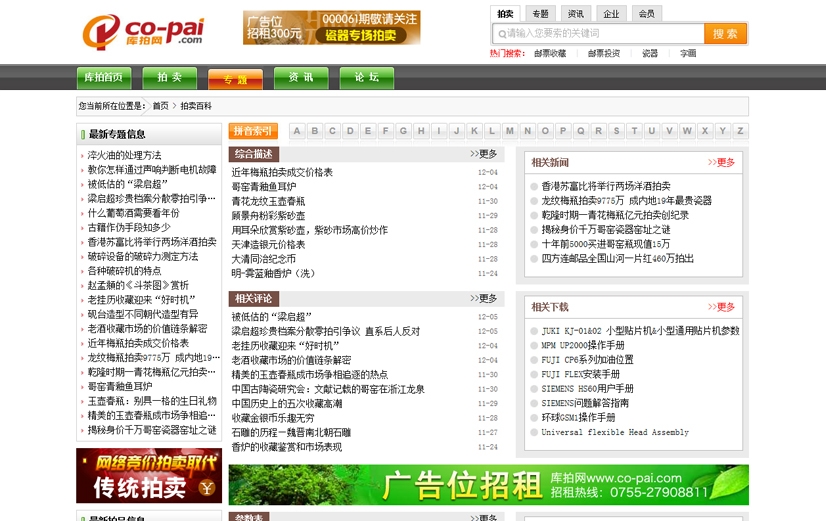Click letter A in the pinyin index
Image resolution: width=826 pixels, height=521 pixels.
click(x=297, y=131)
